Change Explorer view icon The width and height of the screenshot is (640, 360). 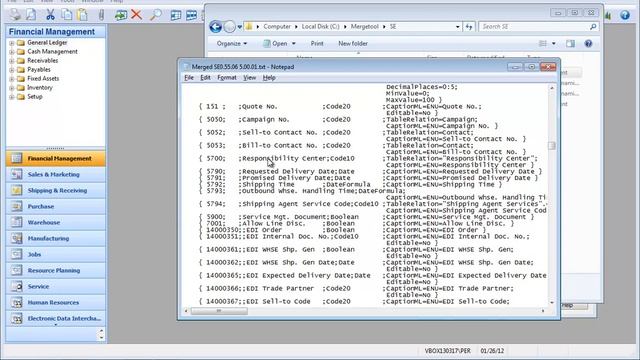(x=543, y=43)
